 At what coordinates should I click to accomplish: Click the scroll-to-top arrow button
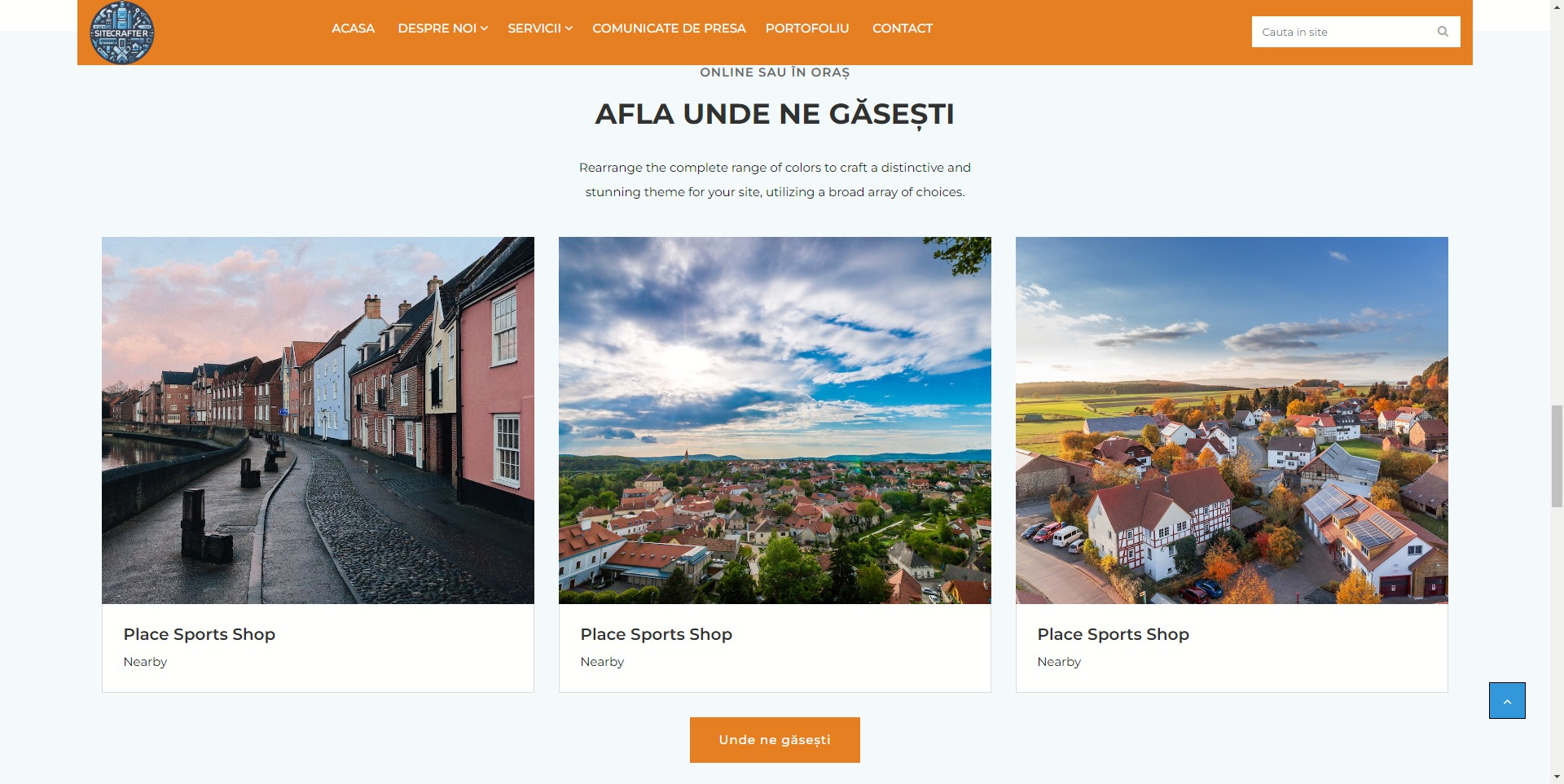1506,700
